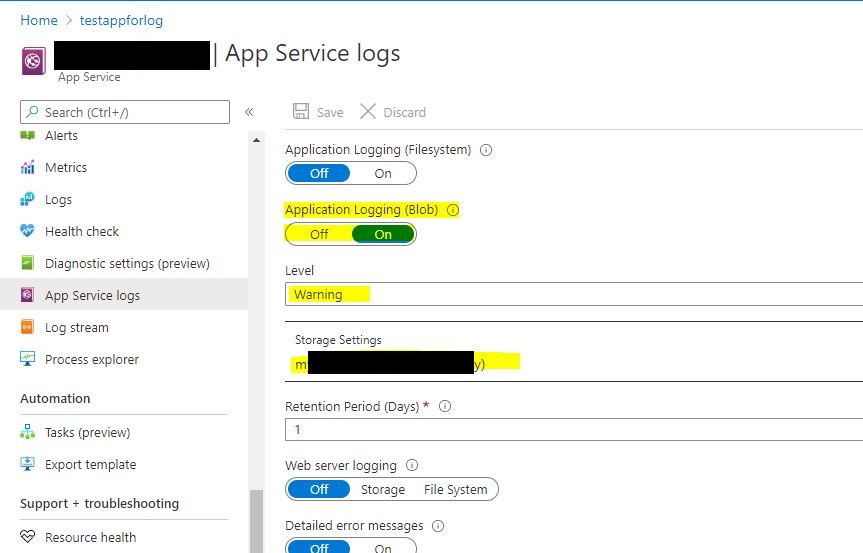Screen dimensions: 863x553
Task: Open testappforlog breadcrumb link
Action: click(121, 20)
